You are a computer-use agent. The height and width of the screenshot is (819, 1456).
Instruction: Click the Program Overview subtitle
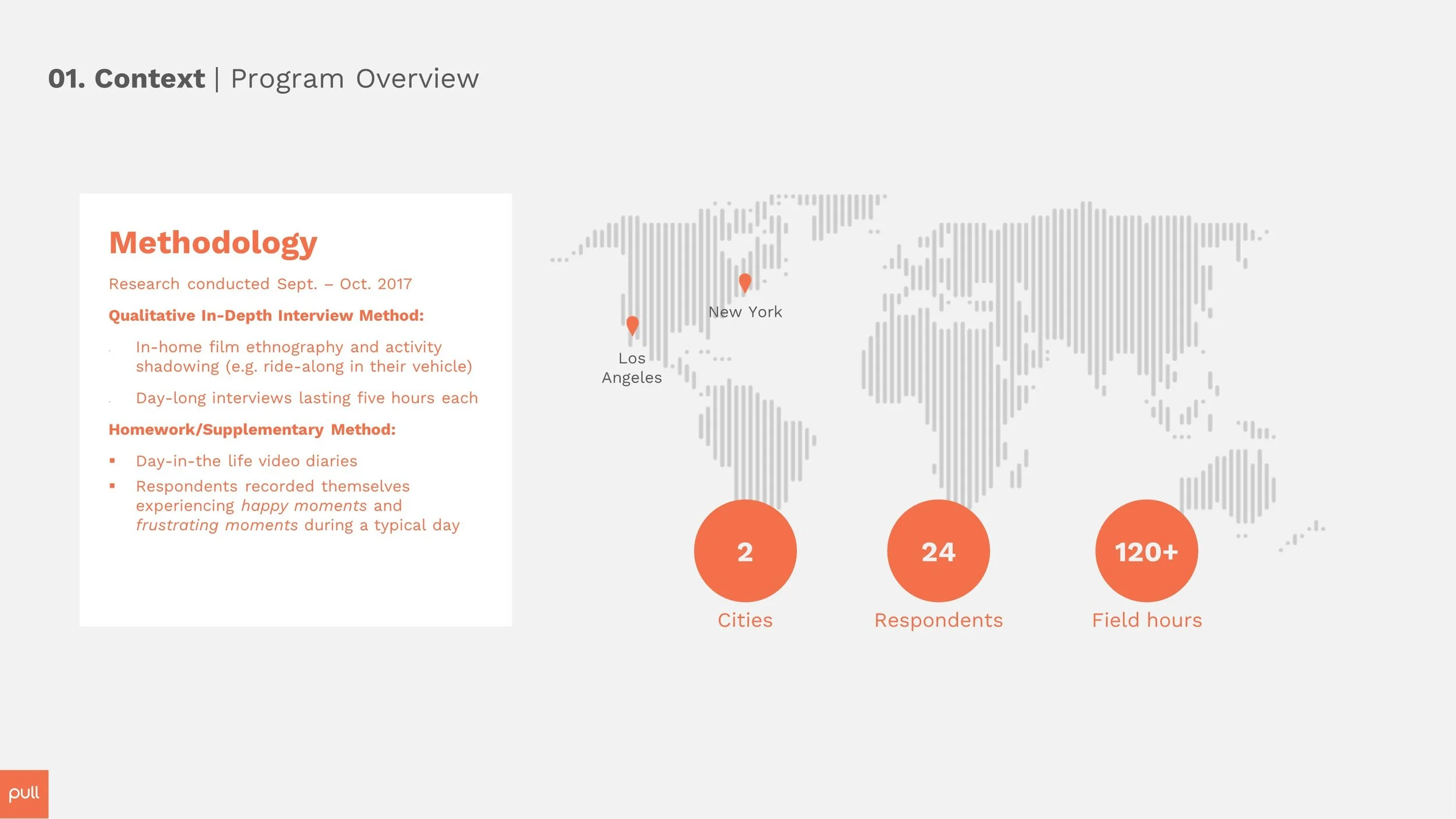355,79
